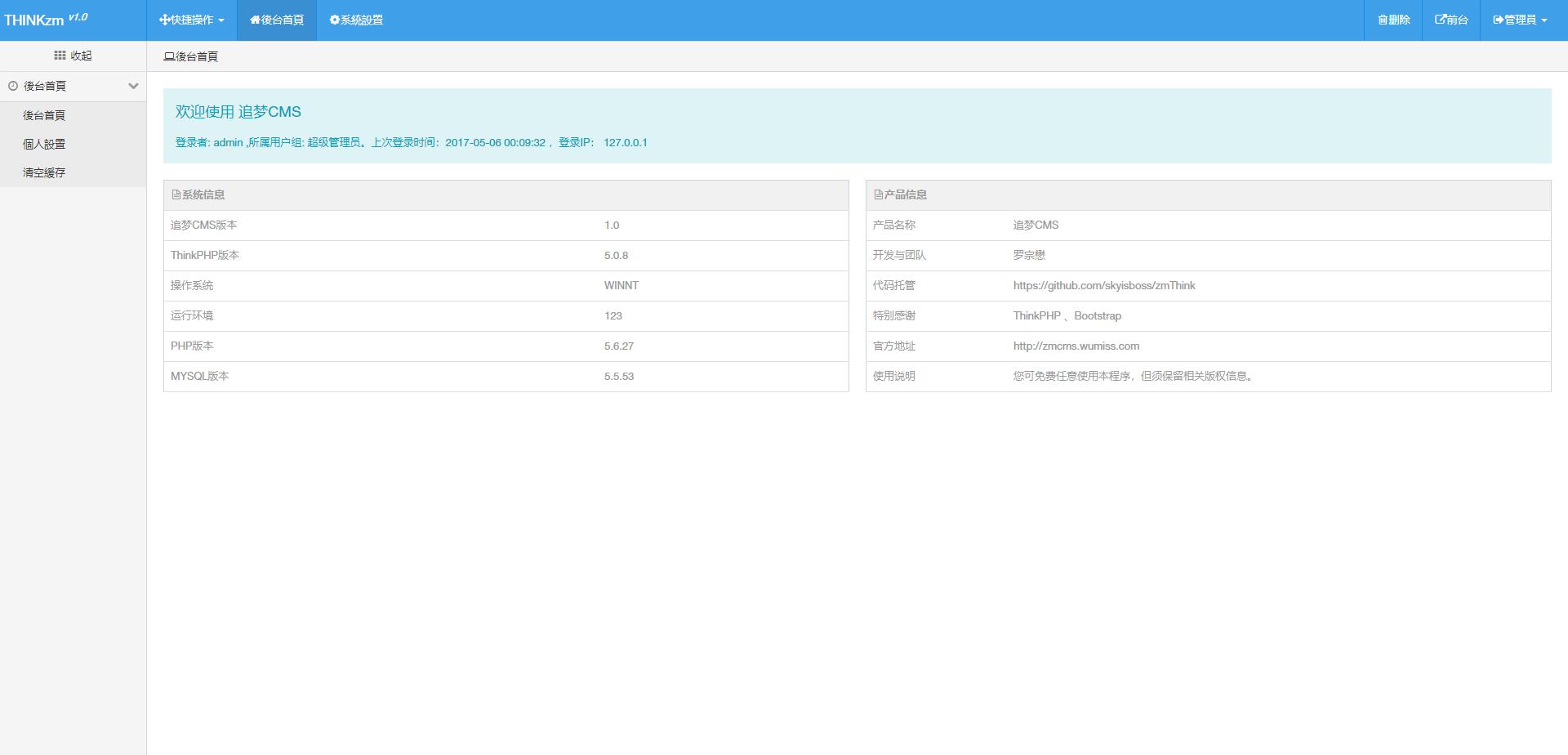The width and height of the screenshot is (1568, 755).
Task: Click the laptop icon in breadcrumb
Action: click(169, 56)
